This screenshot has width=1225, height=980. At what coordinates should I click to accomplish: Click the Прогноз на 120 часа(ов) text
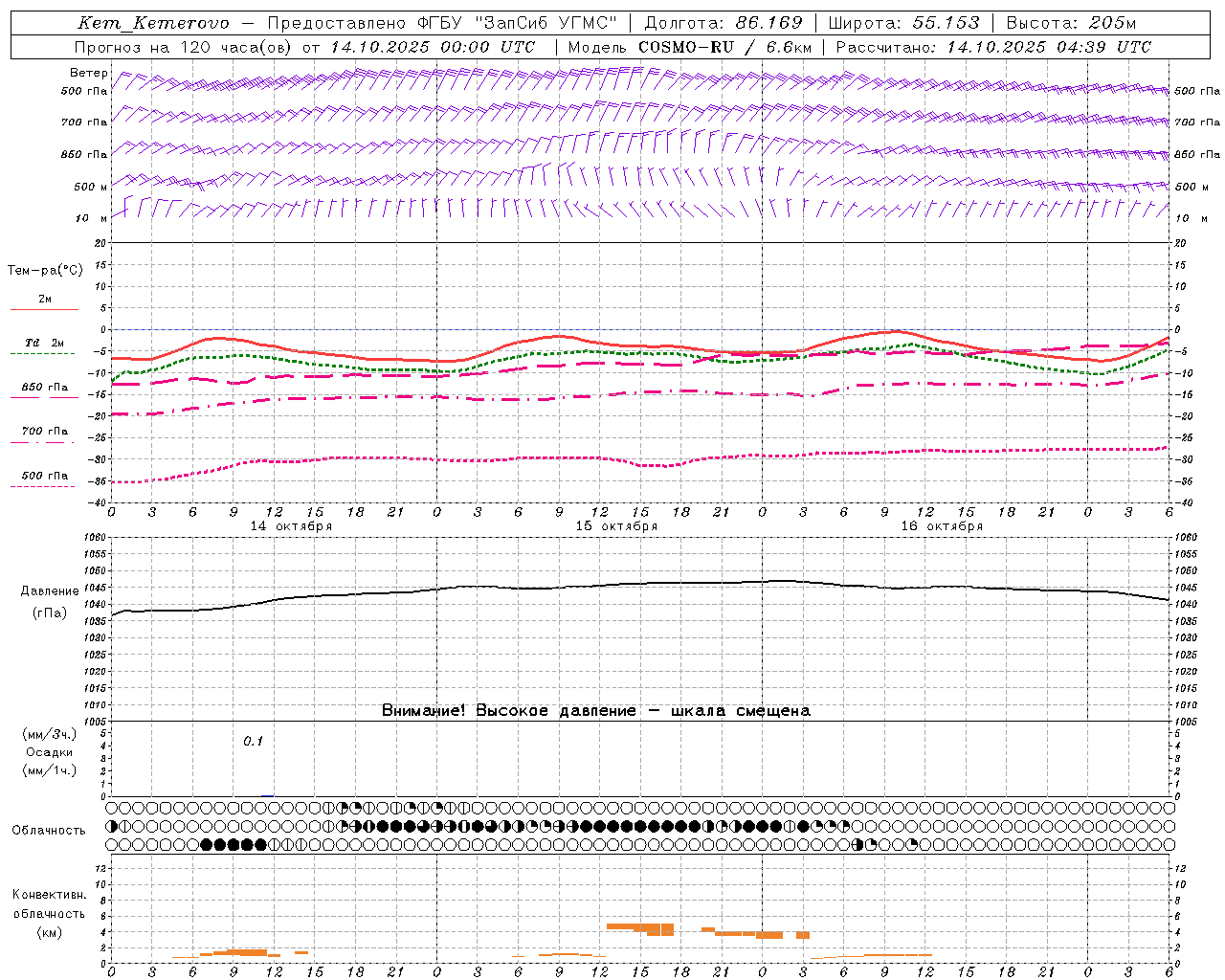[x=185, y=47]
